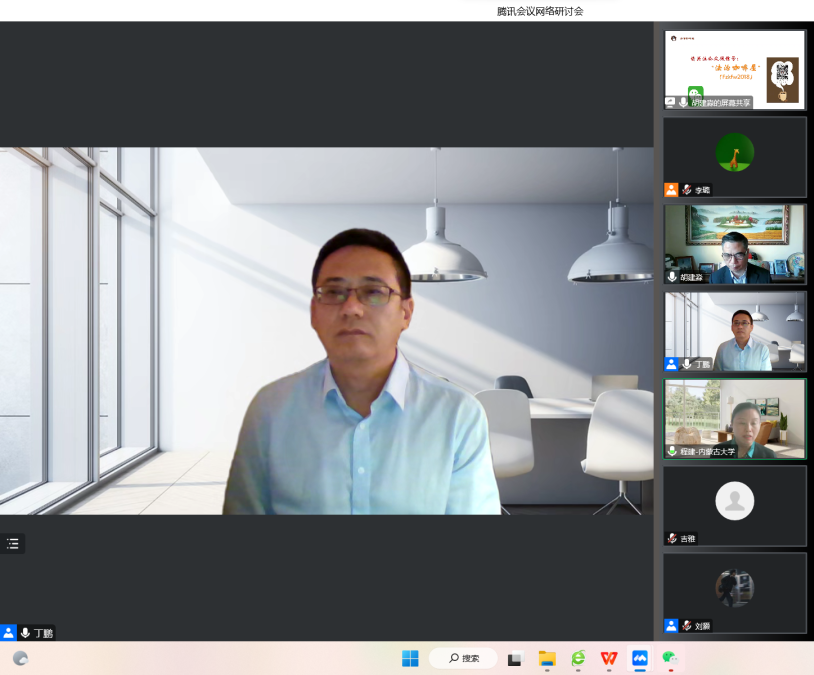
Task: Click blue person icon in main video's bottom-left label
Action: click(x=8, y=633)
